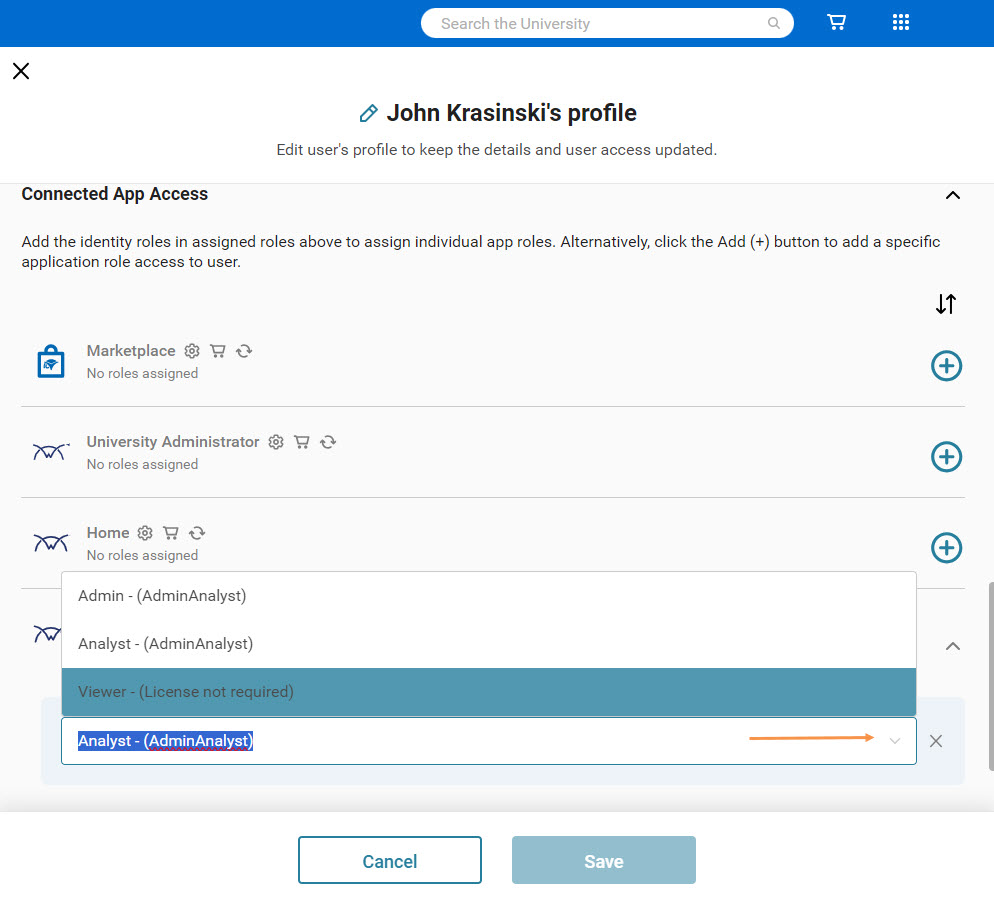Click the shopping cart icon in header
This screenshot has height=905, width=994.
pos(836,23)
